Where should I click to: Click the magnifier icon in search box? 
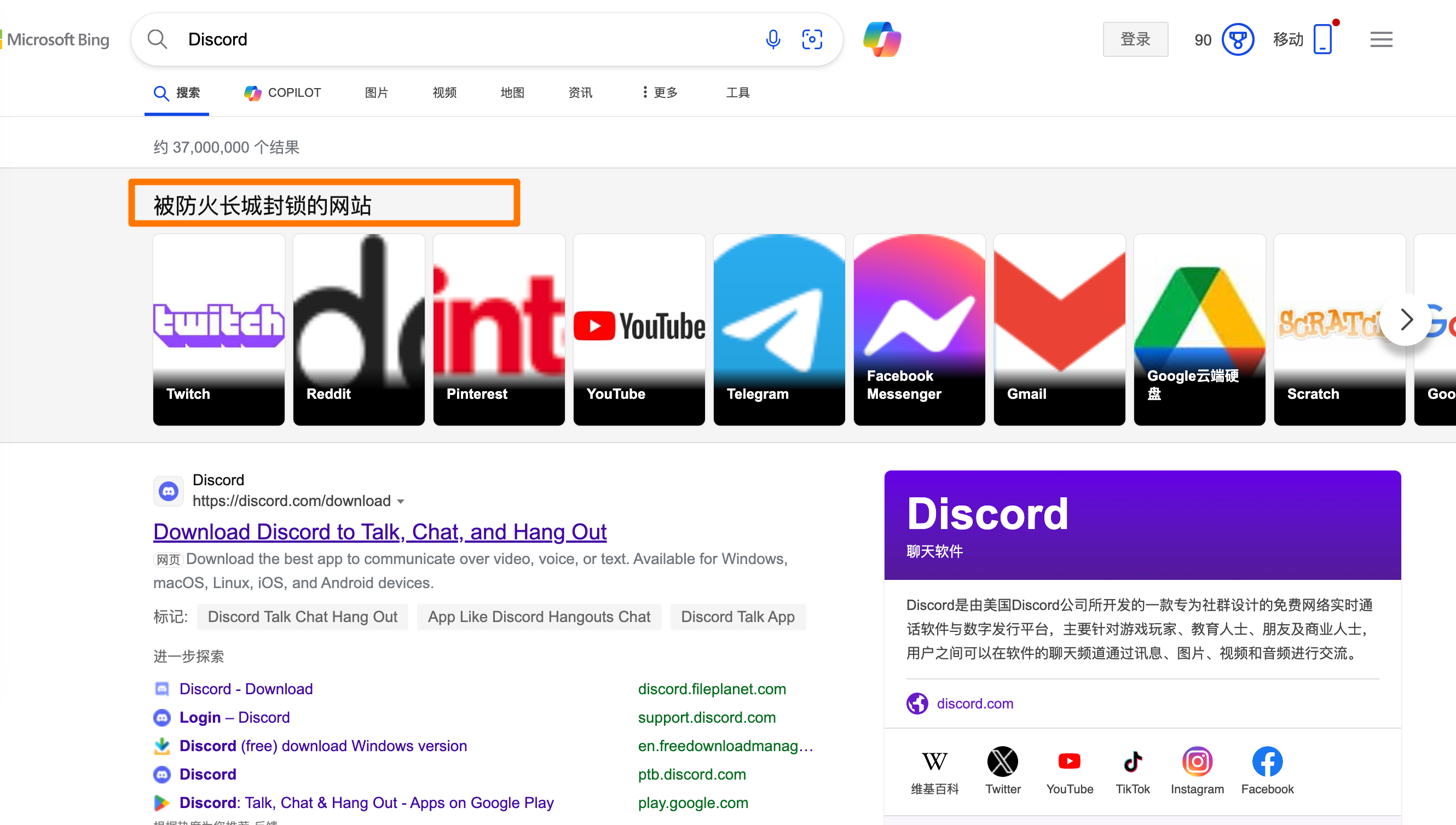coord(157,39)
